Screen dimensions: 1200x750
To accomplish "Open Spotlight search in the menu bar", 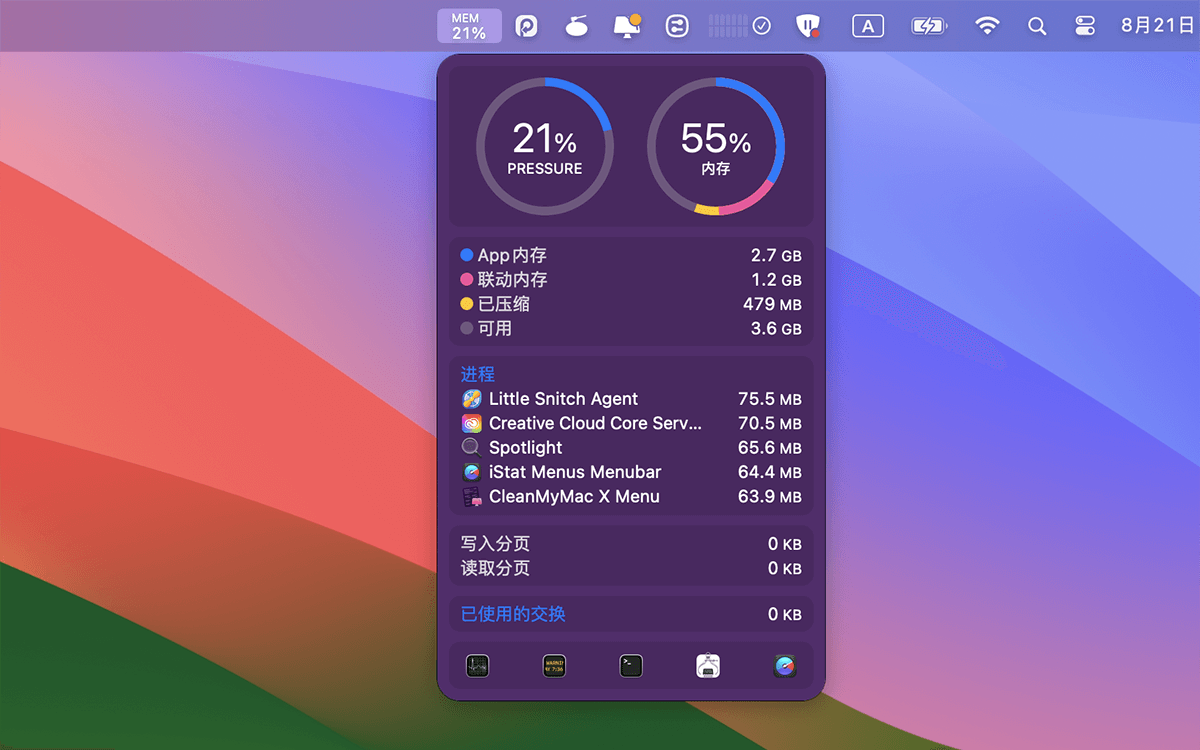I will pyautogui.click(x=1037, y=26).
